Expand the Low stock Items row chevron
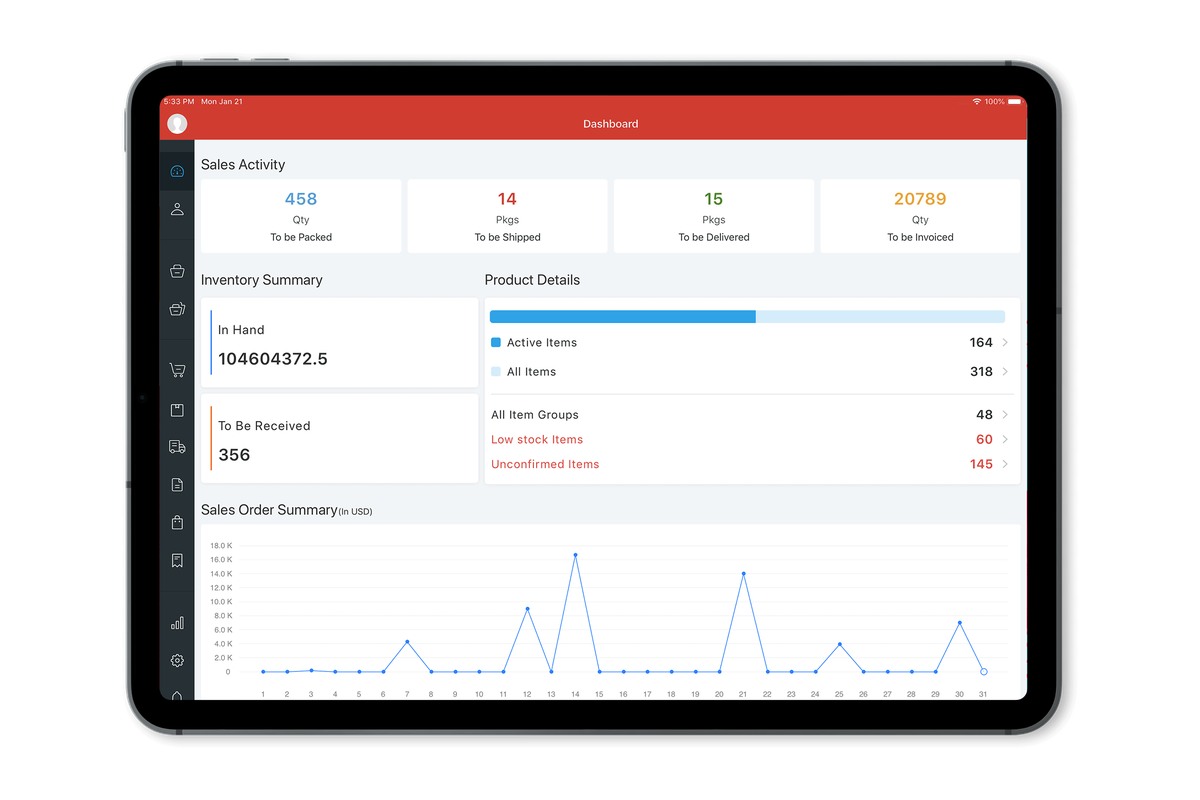 pyautogui.click(x=1005, y=440)
